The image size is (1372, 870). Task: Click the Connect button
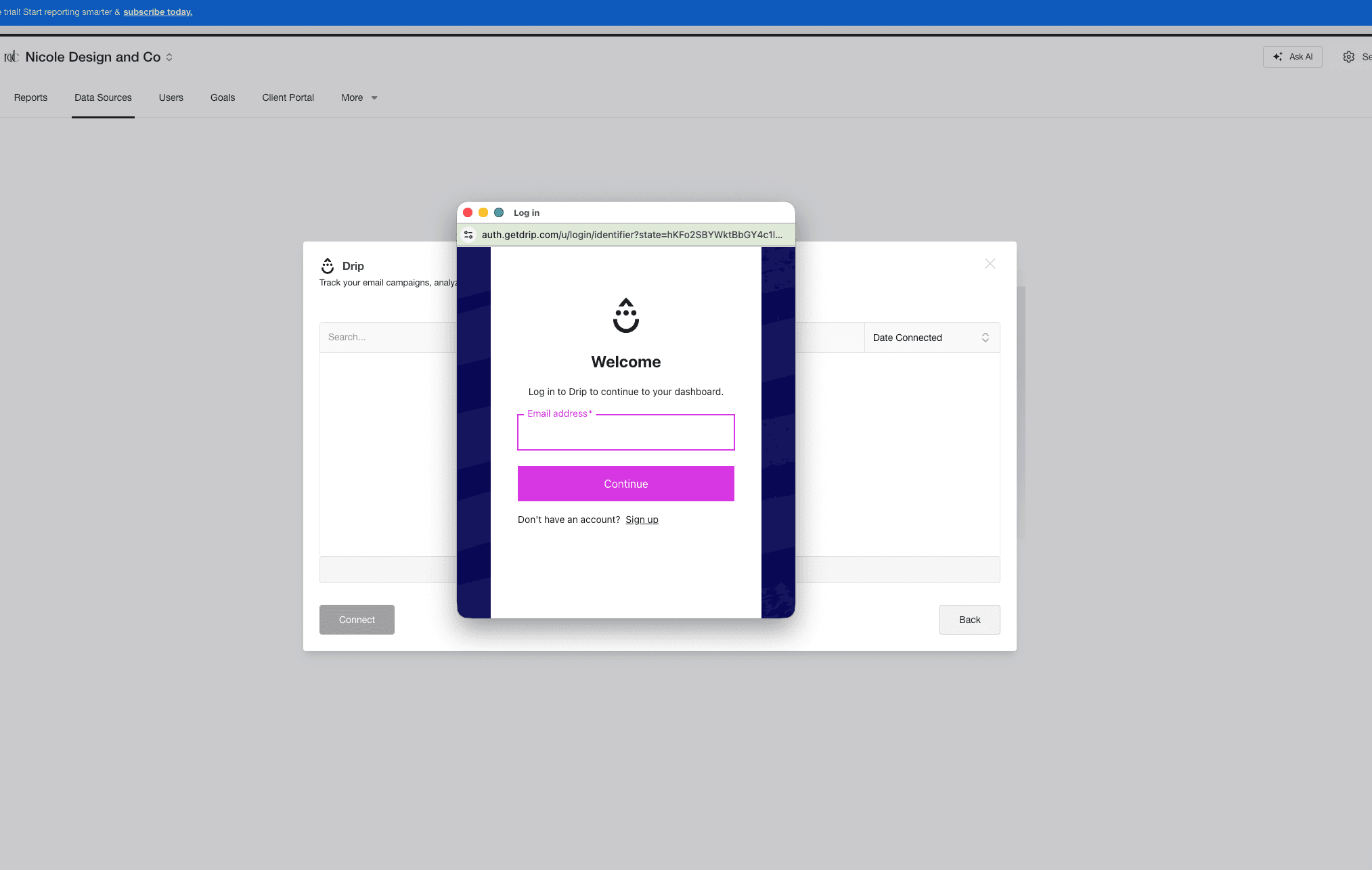coord(357,620)
